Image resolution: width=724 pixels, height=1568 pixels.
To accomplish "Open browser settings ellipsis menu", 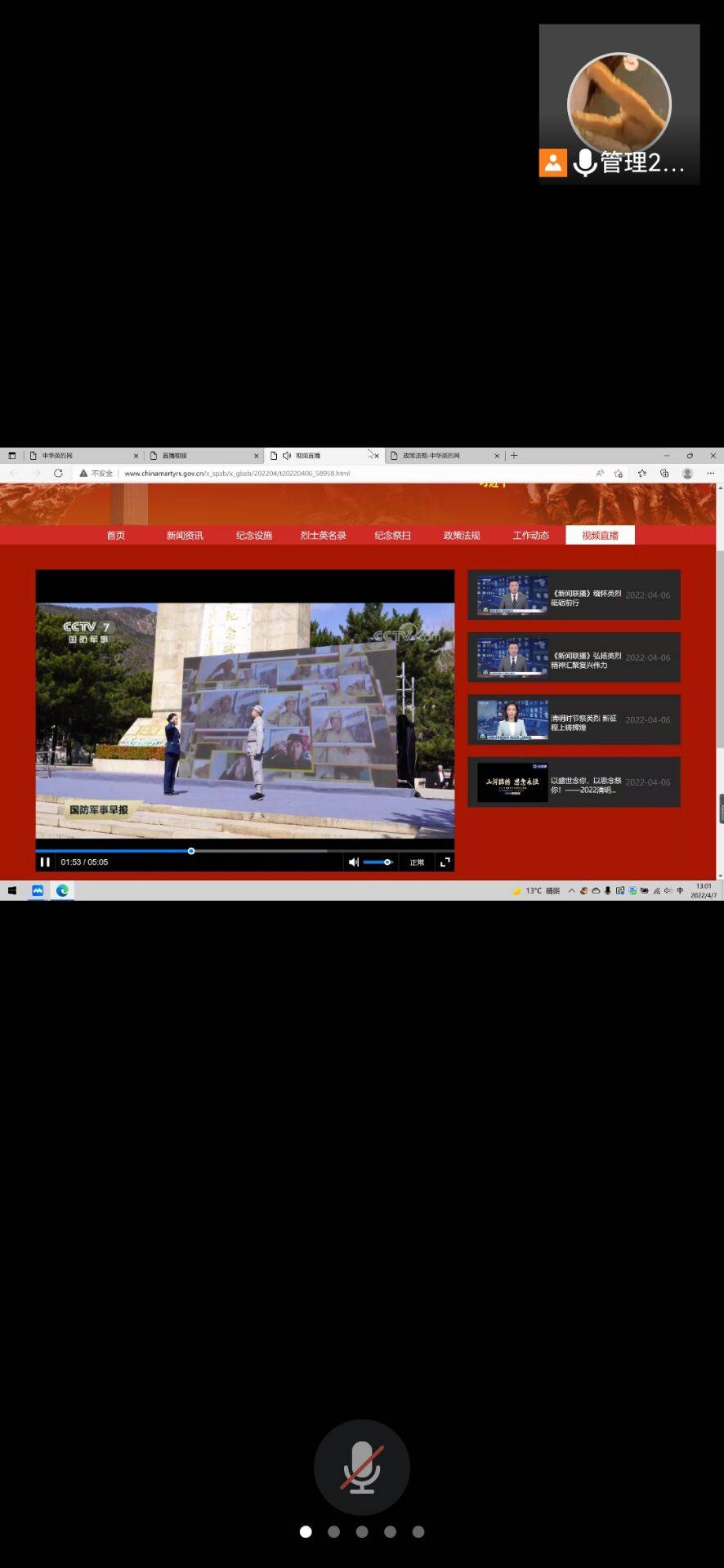I will [x=710, y=473].
